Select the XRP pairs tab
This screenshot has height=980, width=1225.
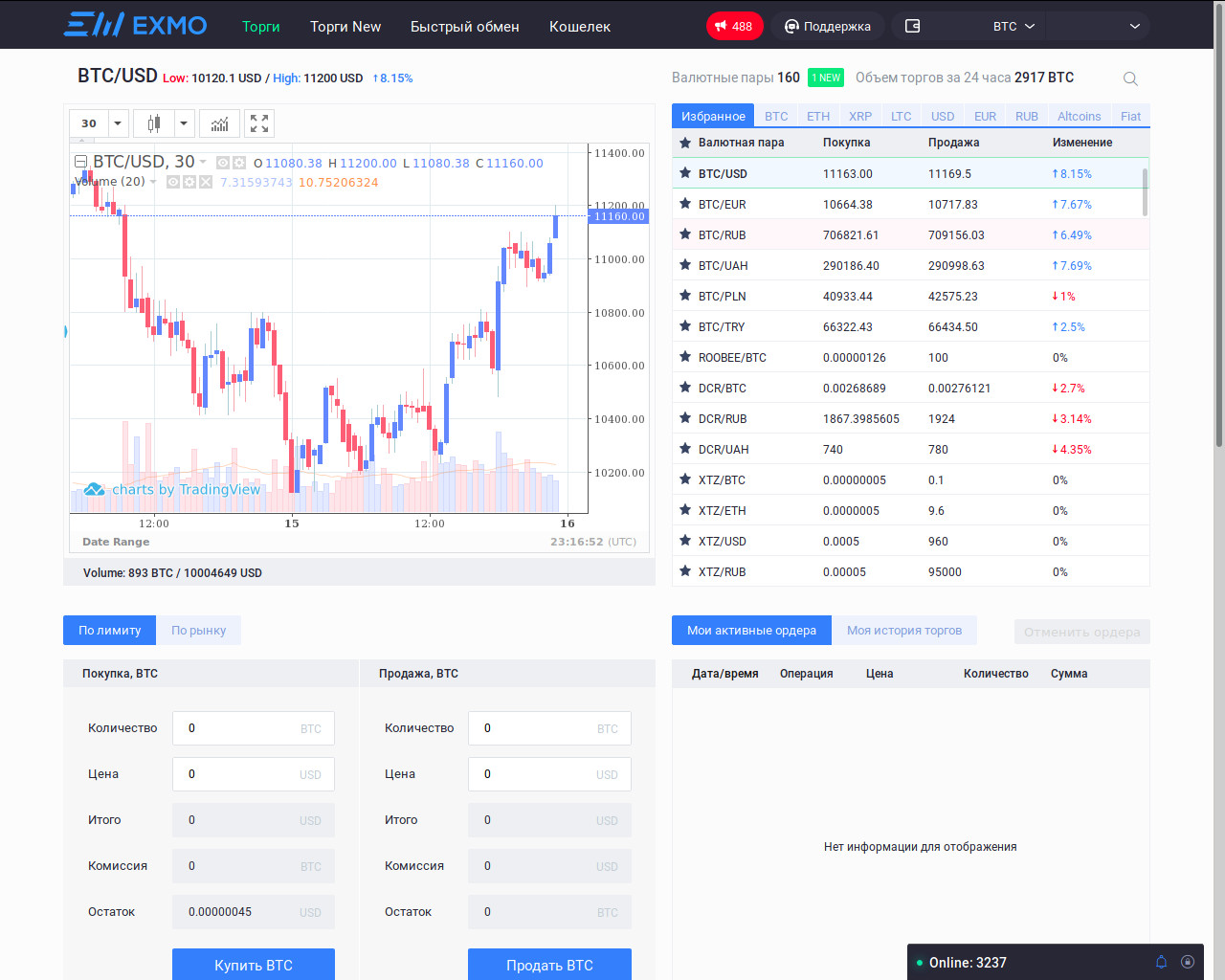pyautogui.click(x=860, y=116)
